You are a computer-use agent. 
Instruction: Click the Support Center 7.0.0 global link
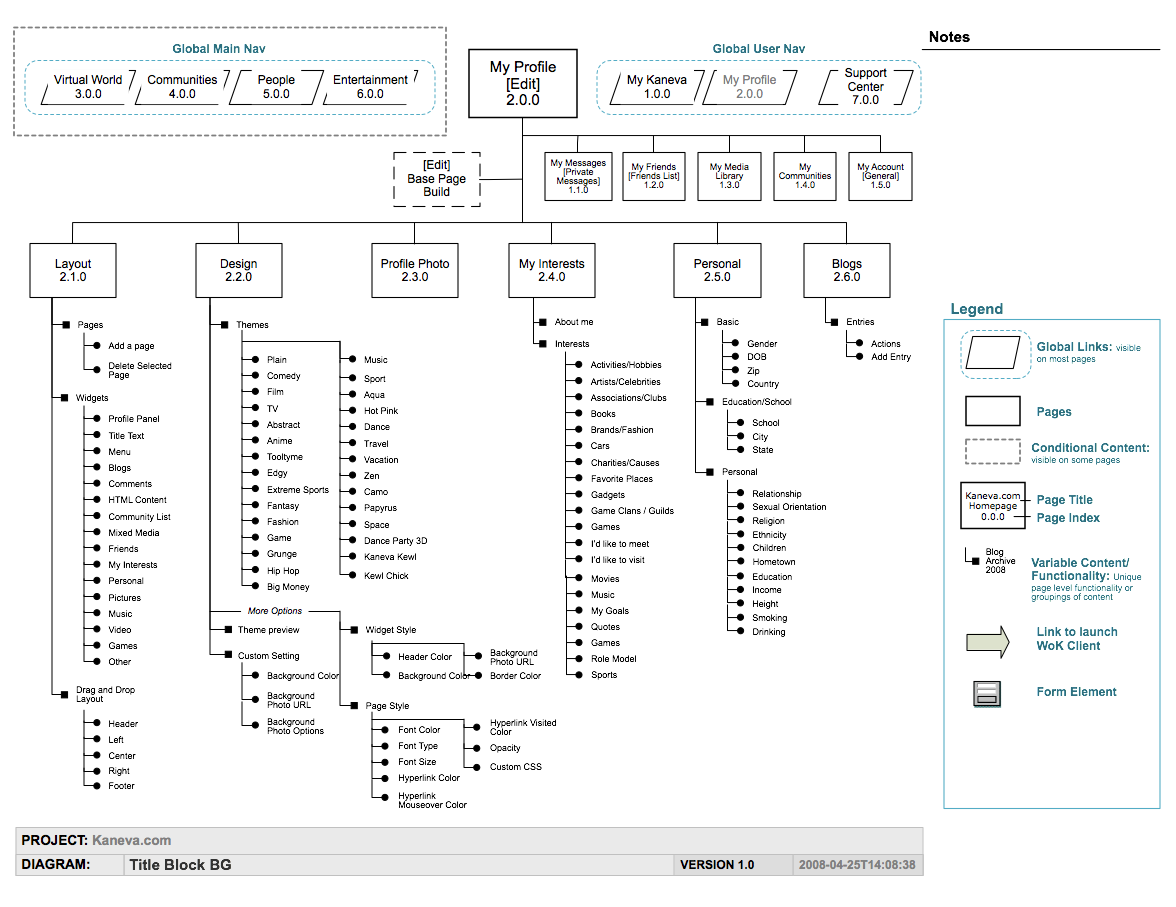(866, 87)
